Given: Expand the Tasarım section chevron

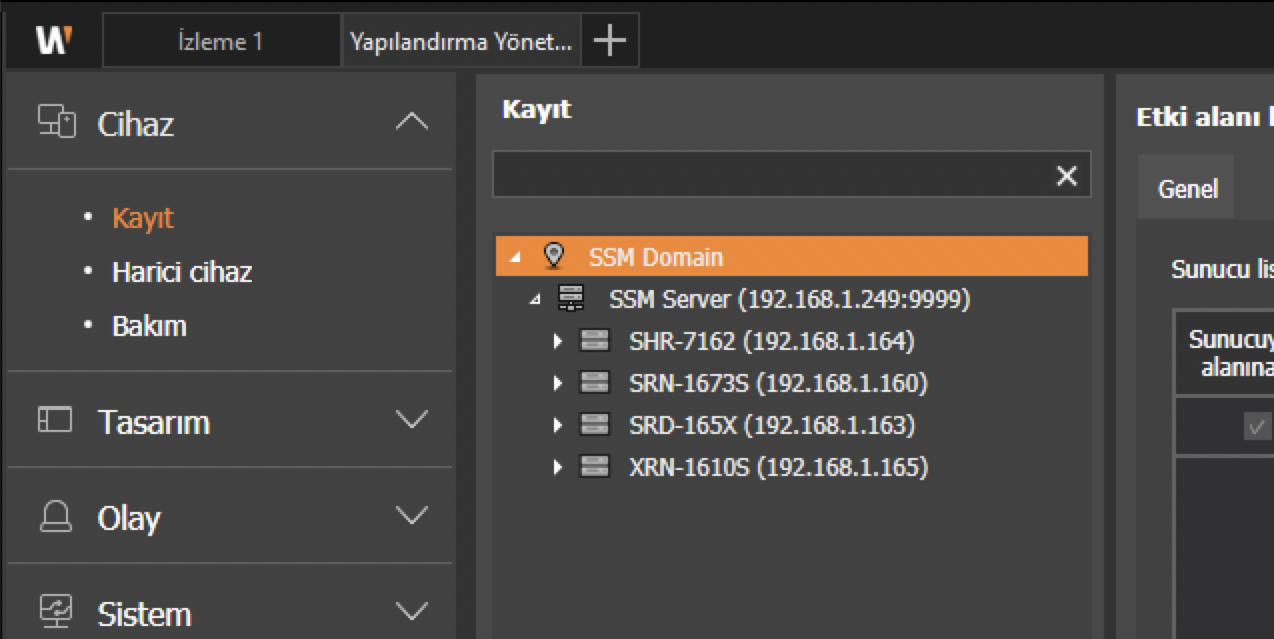Looking at the screenshot, I should [x=412, y=420].
